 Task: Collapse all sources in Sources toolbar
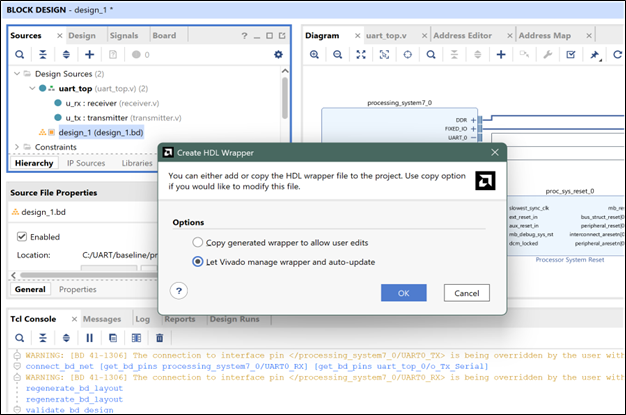click(43, 55)
